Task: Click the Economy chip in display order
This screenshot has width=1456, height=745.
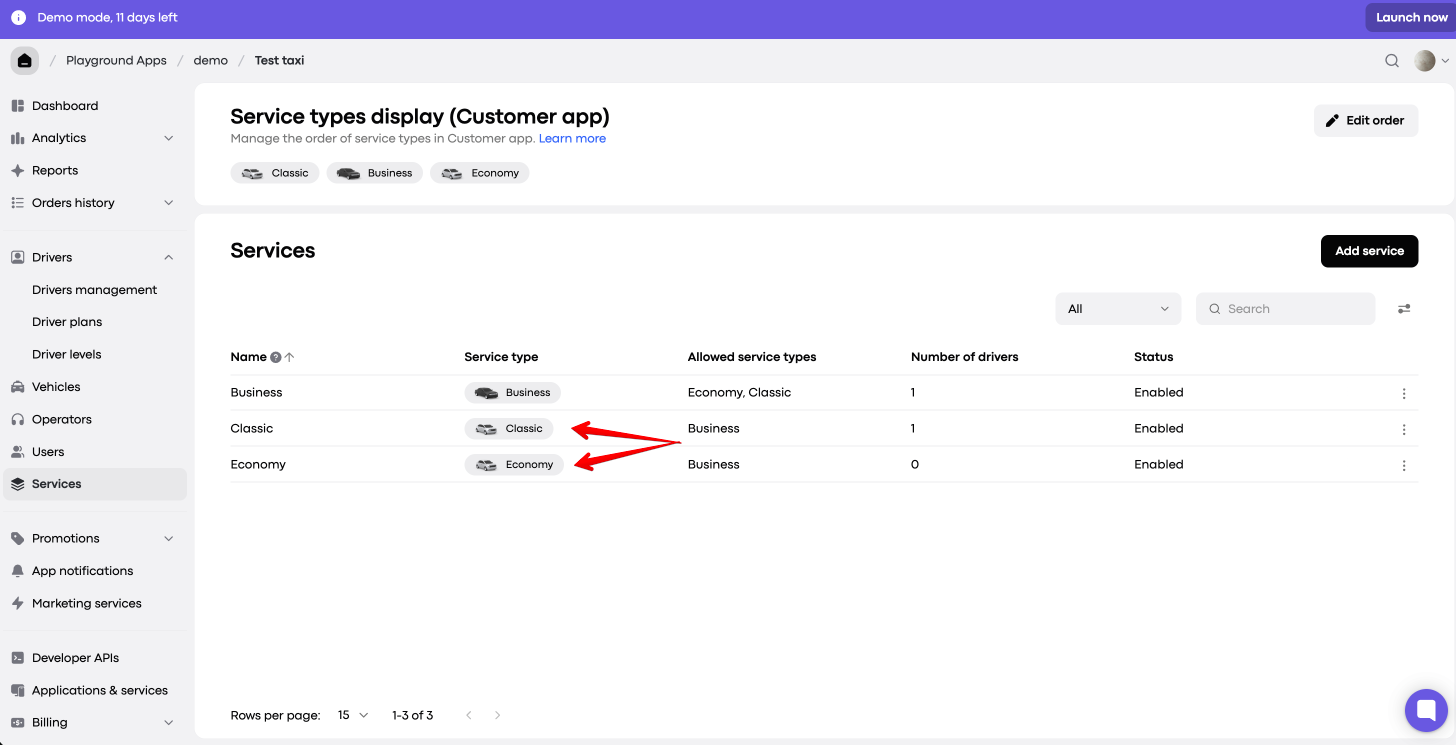Action: [480, 173]
